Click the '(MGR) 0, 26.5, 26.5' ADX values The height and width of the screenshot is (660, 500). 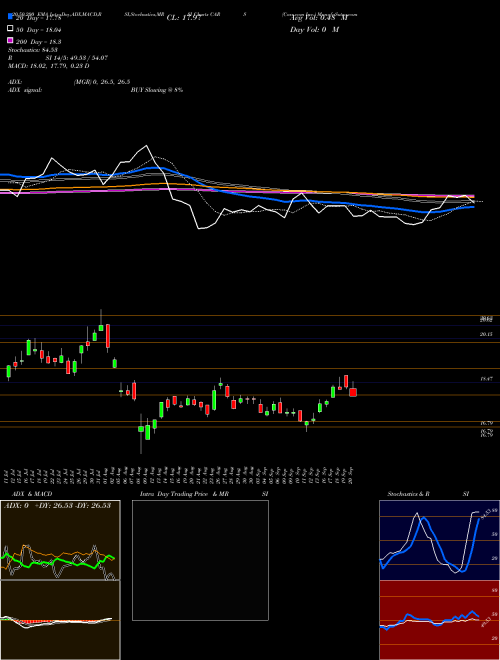[101, 82]
